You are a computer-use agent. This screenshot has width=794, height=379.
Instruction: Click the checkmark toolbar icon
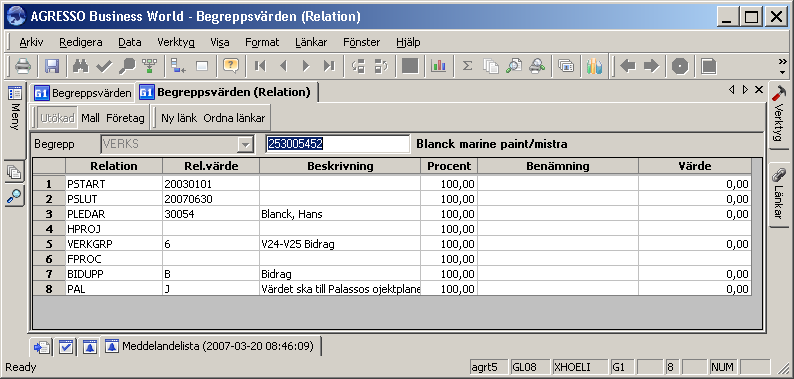(x=104, y=66)
